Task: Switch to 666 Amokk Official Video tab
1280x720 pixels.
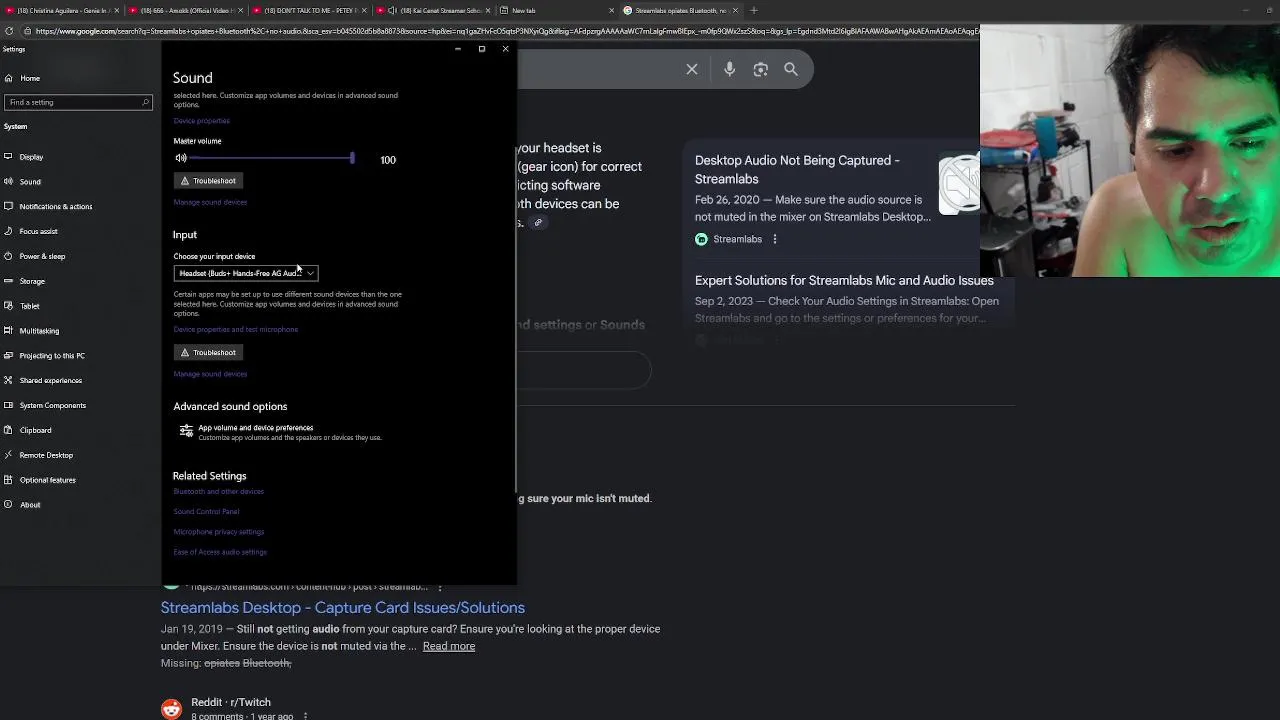Action: click(x=185, y=10)
